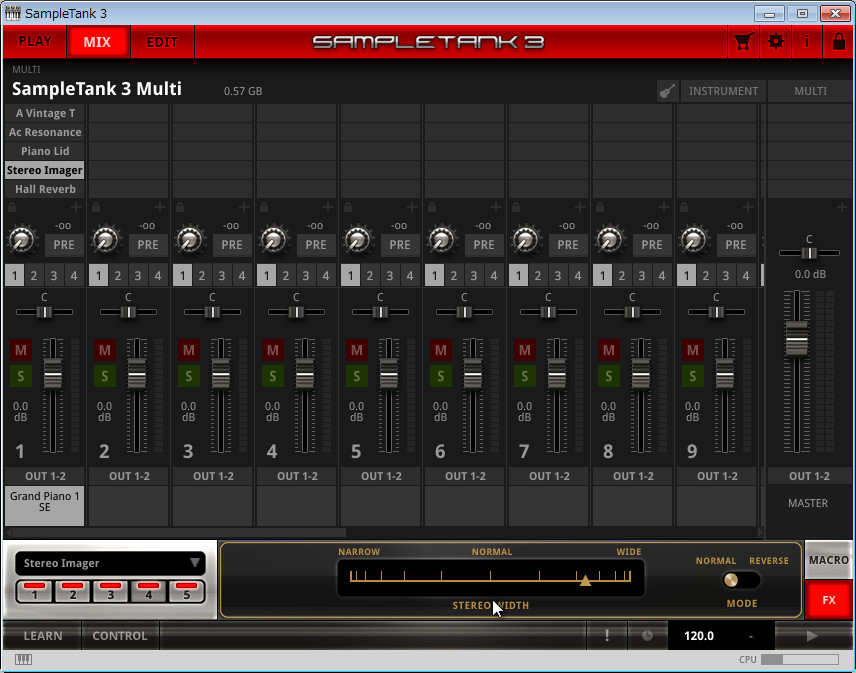Image resolution: width=856 pixels, height=673 pixels.
Task: Click the clock sync icon
Action: point(647,635)
